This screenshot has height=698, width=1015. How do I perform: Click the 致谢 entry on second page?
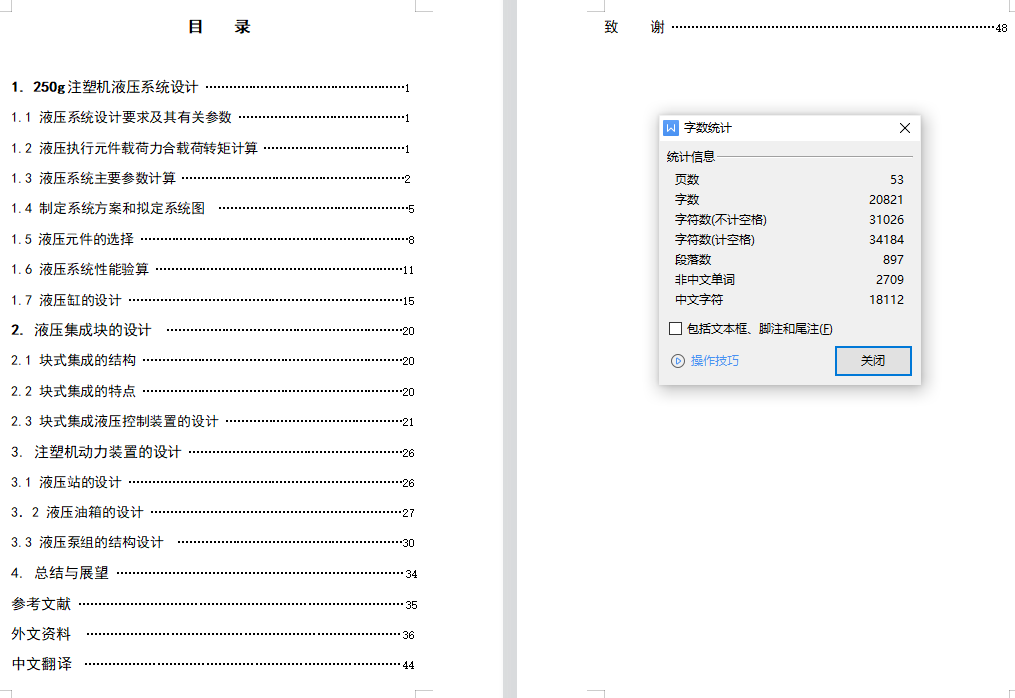click(634, 27)
